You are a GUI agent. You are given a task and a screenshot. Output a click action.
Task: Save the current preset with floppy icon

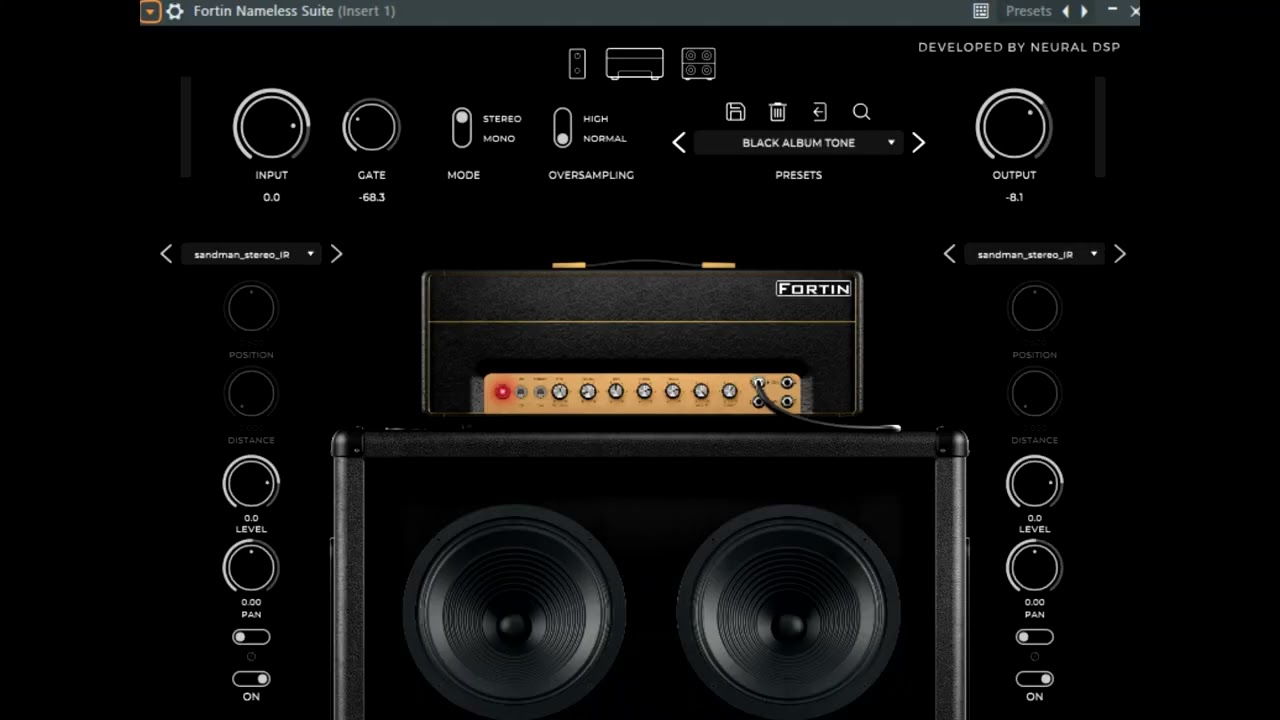point(735,112)
